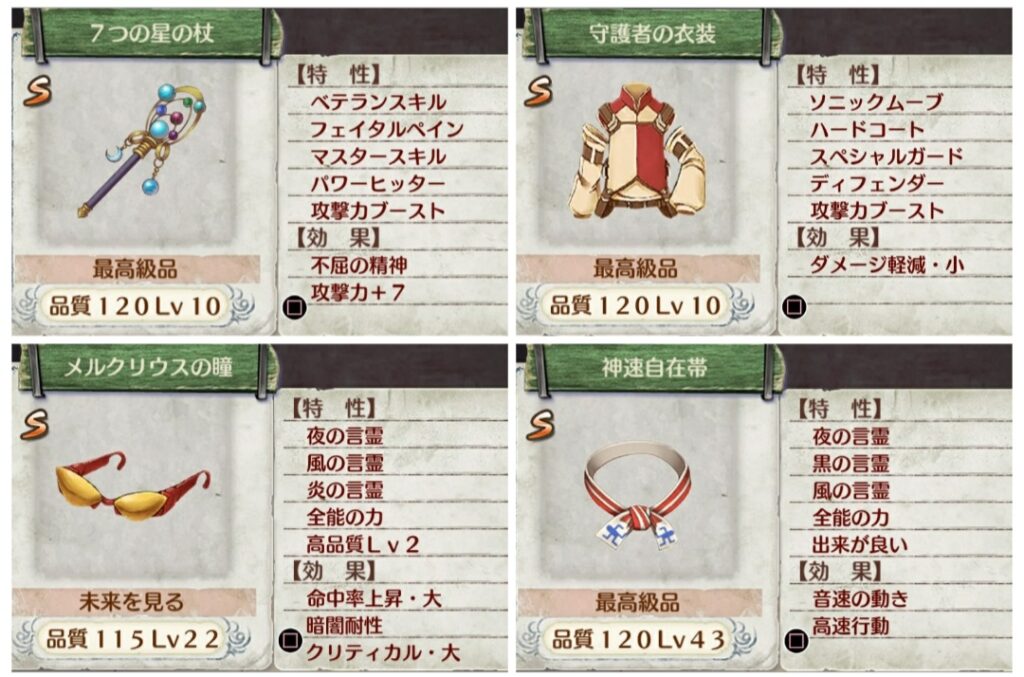This screenshot has width=1024, height=677.
Task: Click S rank icon on 神速自在帯
Action: [540, 424]
